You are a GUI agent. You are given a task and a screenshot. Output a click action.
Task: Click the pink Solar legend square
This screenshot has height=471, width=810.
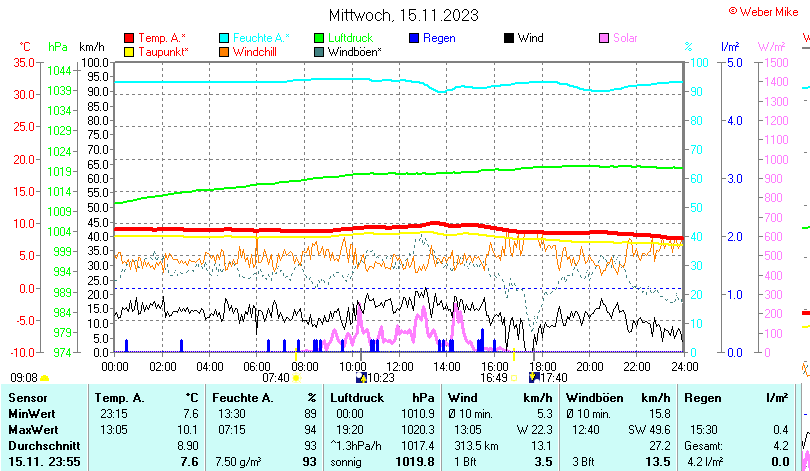(x=604, y=38)
